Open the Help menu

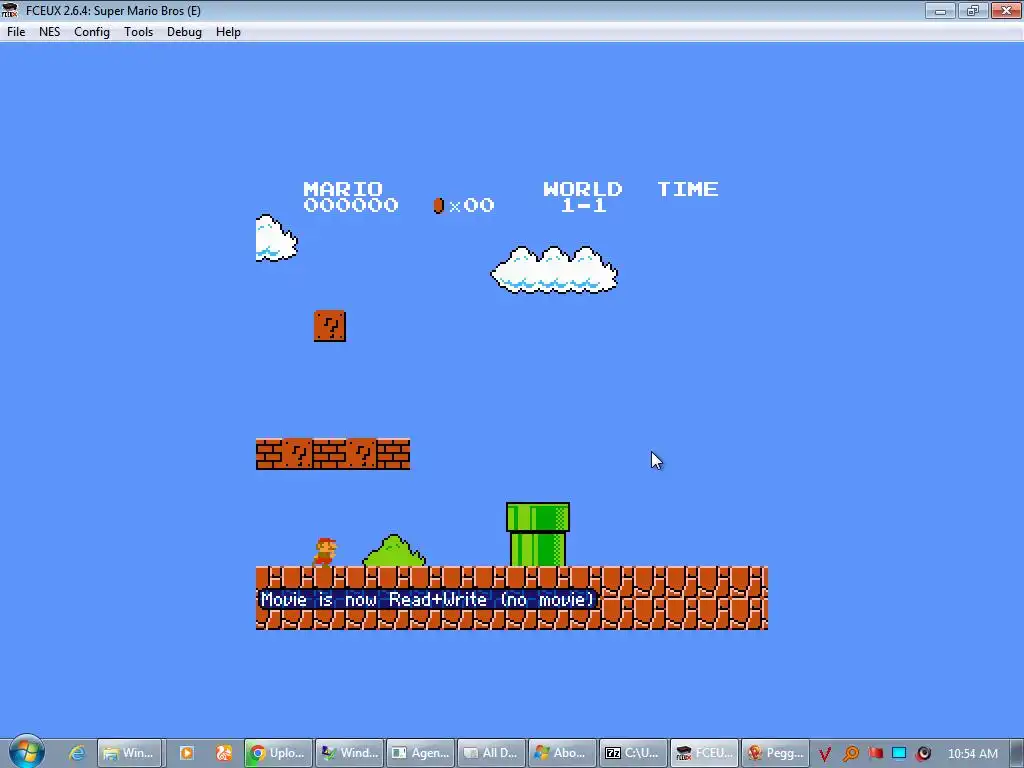click(228, 31)
